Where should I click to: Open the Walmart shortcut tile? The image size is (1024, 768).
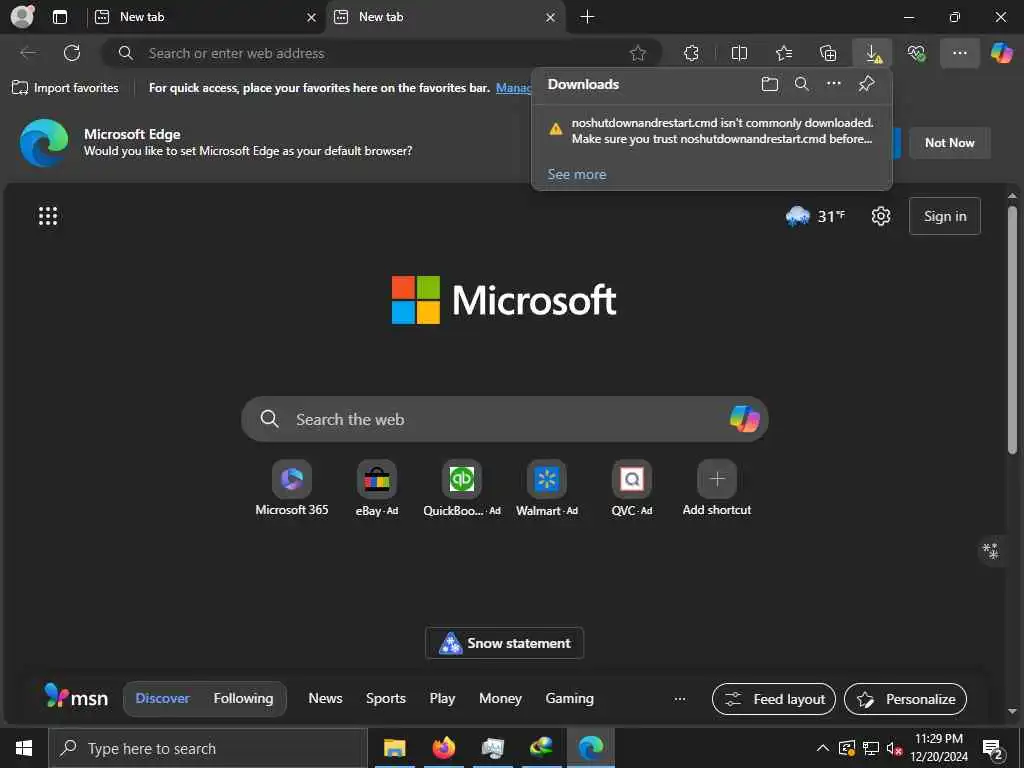(x=547, y=488)
